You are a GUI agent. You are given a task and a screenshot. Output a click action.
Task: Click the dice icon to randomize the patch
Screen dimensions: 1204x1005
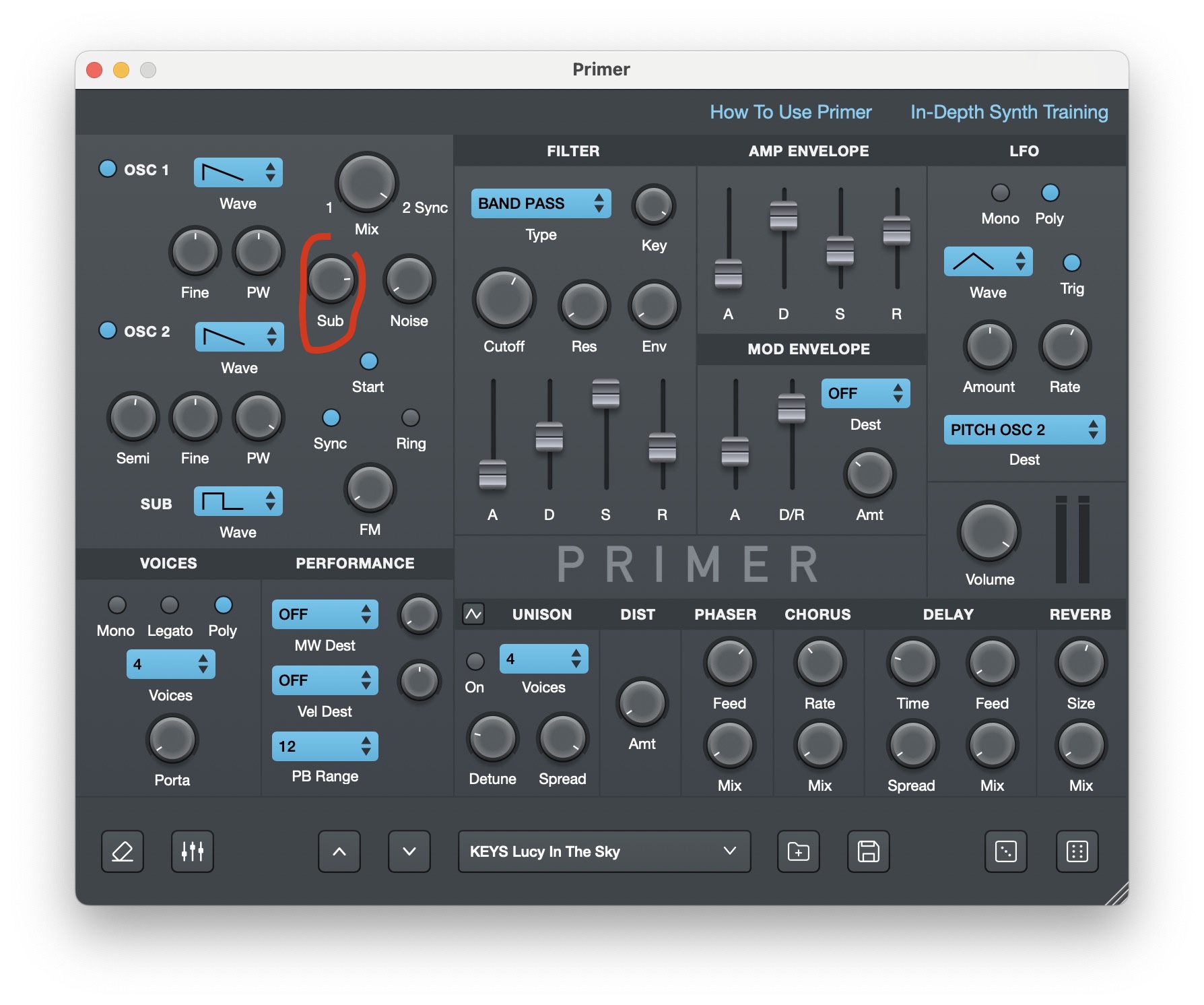(x=1006, y=851)
